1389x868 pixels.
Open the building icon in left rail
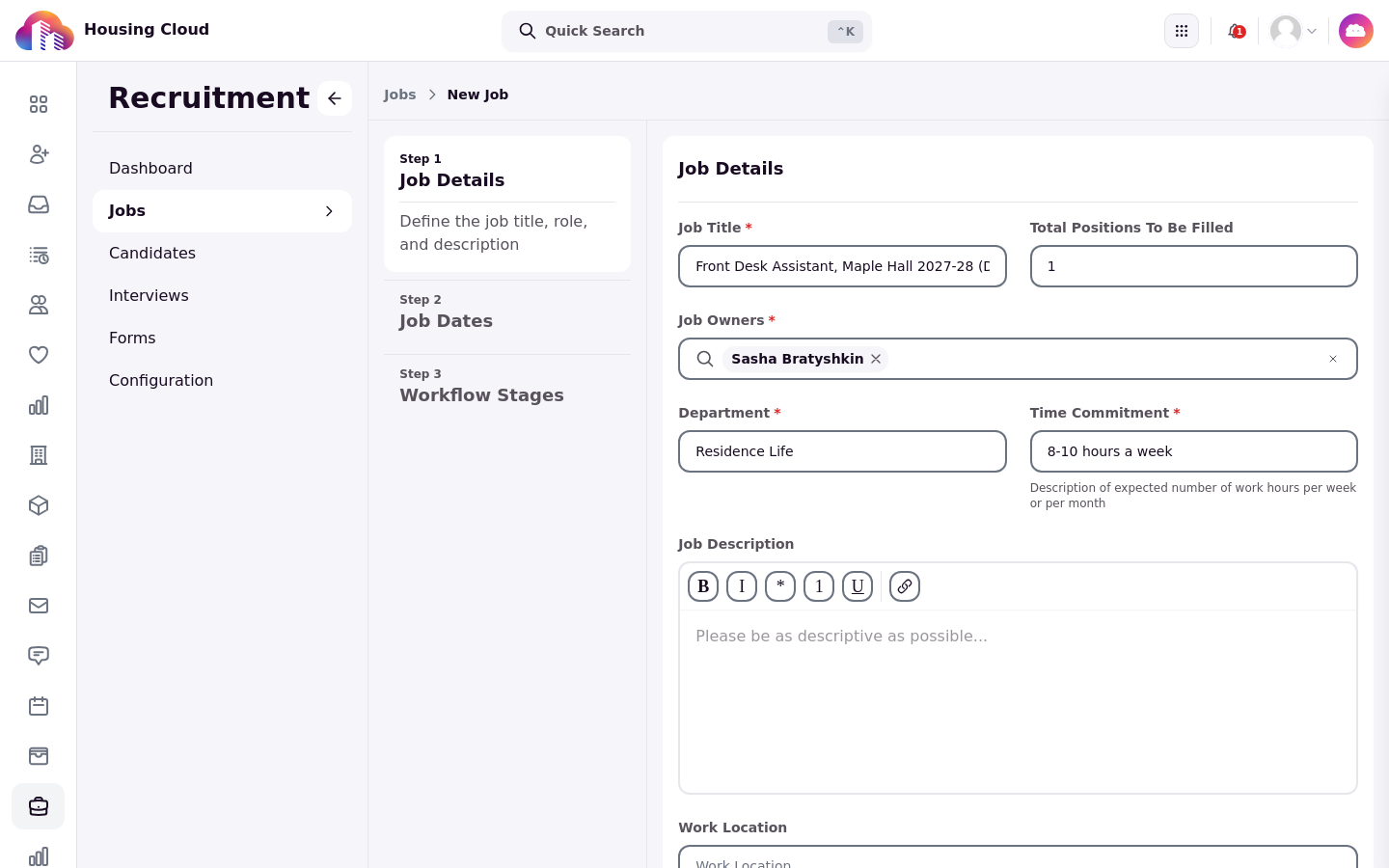39,455
